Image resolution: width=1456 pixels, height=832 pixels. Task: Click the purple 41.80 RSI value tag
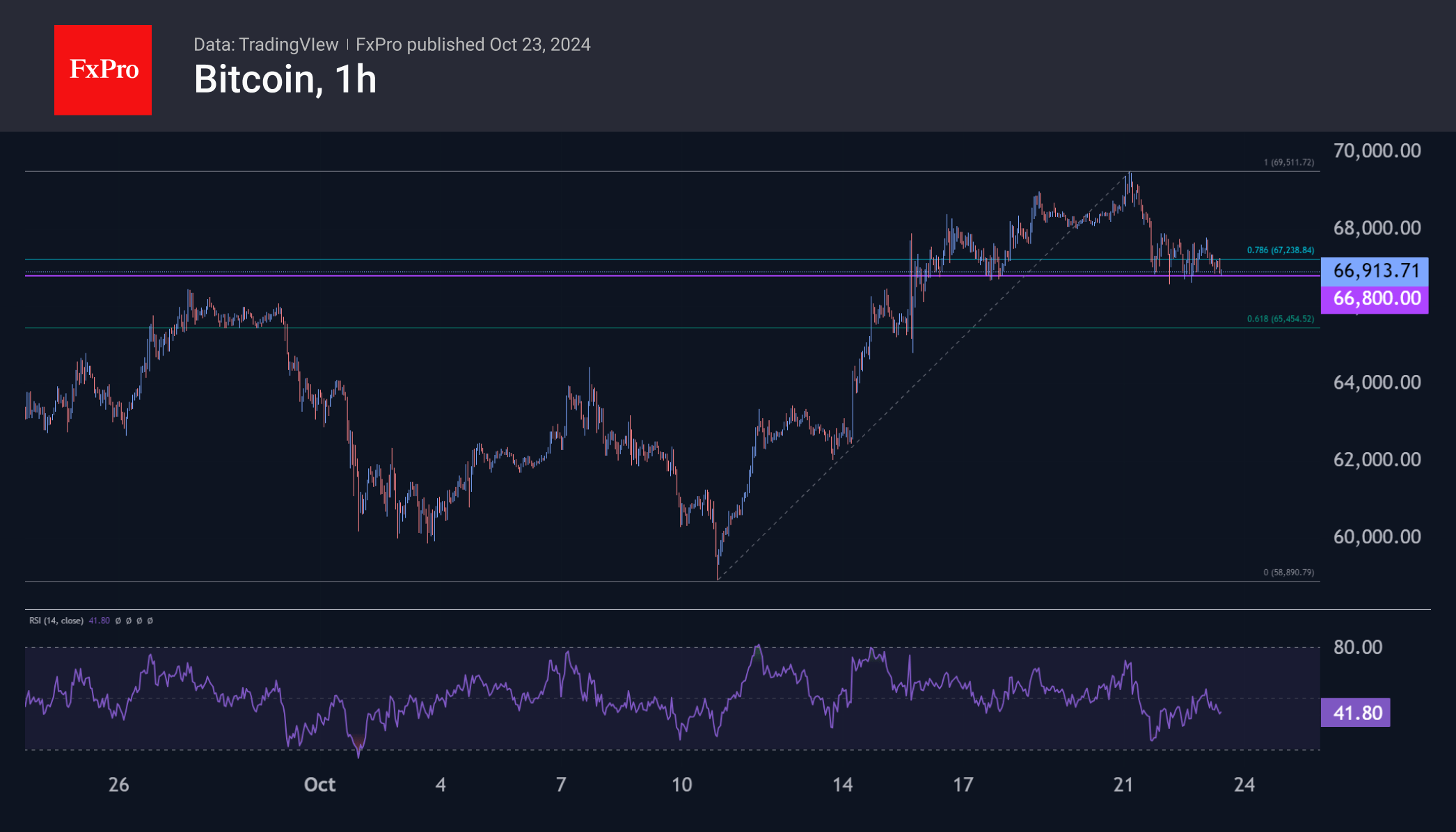(1356, 713)
